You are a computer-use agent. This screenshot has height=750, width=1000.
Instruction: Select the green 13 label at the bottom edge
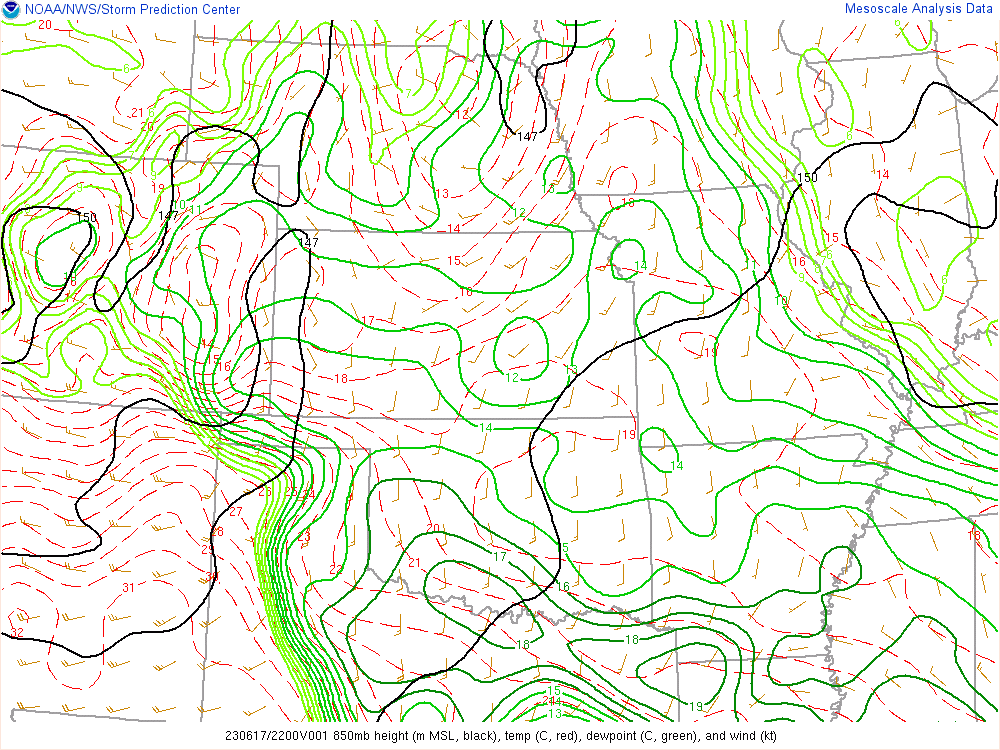click(x=554, y=713)
